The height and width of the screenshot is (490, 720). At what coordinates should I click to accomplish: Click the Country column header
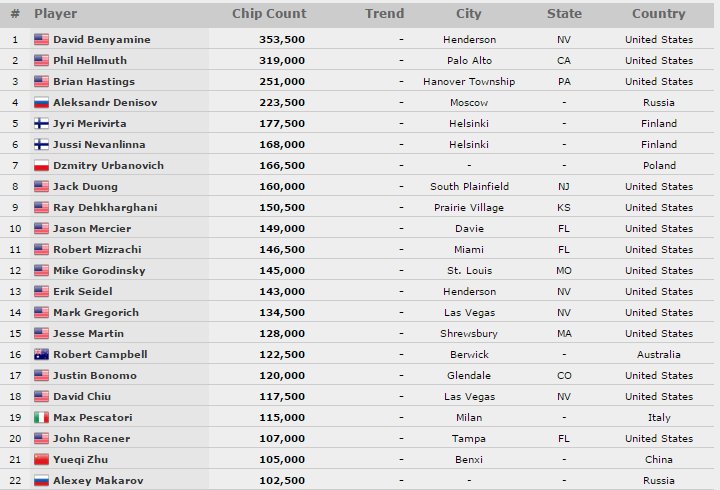658,14
